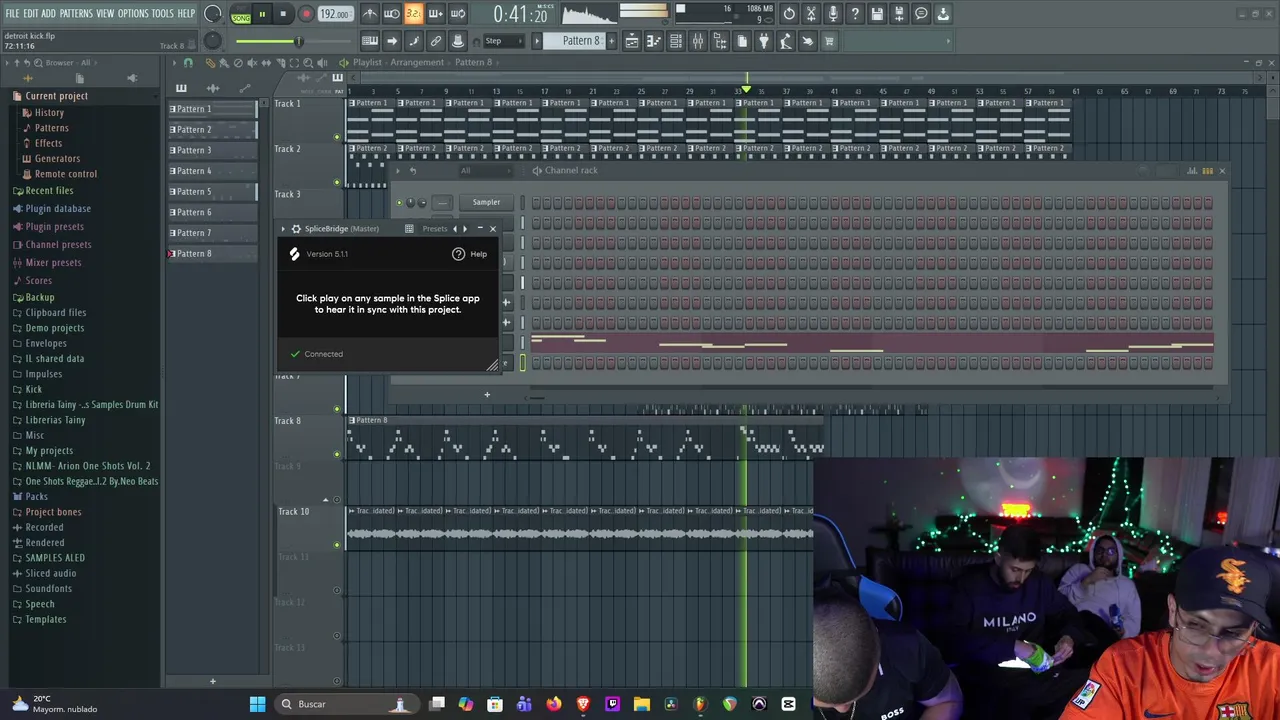Toggle Sampler channel mute LED
The height and width of the screenshot is (720, 1280).
tap(399, 203)
